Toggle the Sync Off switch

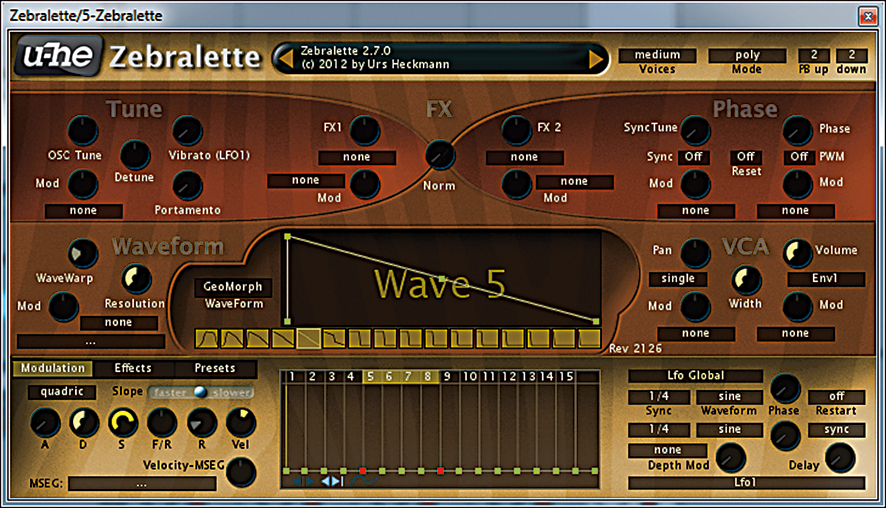692,157
